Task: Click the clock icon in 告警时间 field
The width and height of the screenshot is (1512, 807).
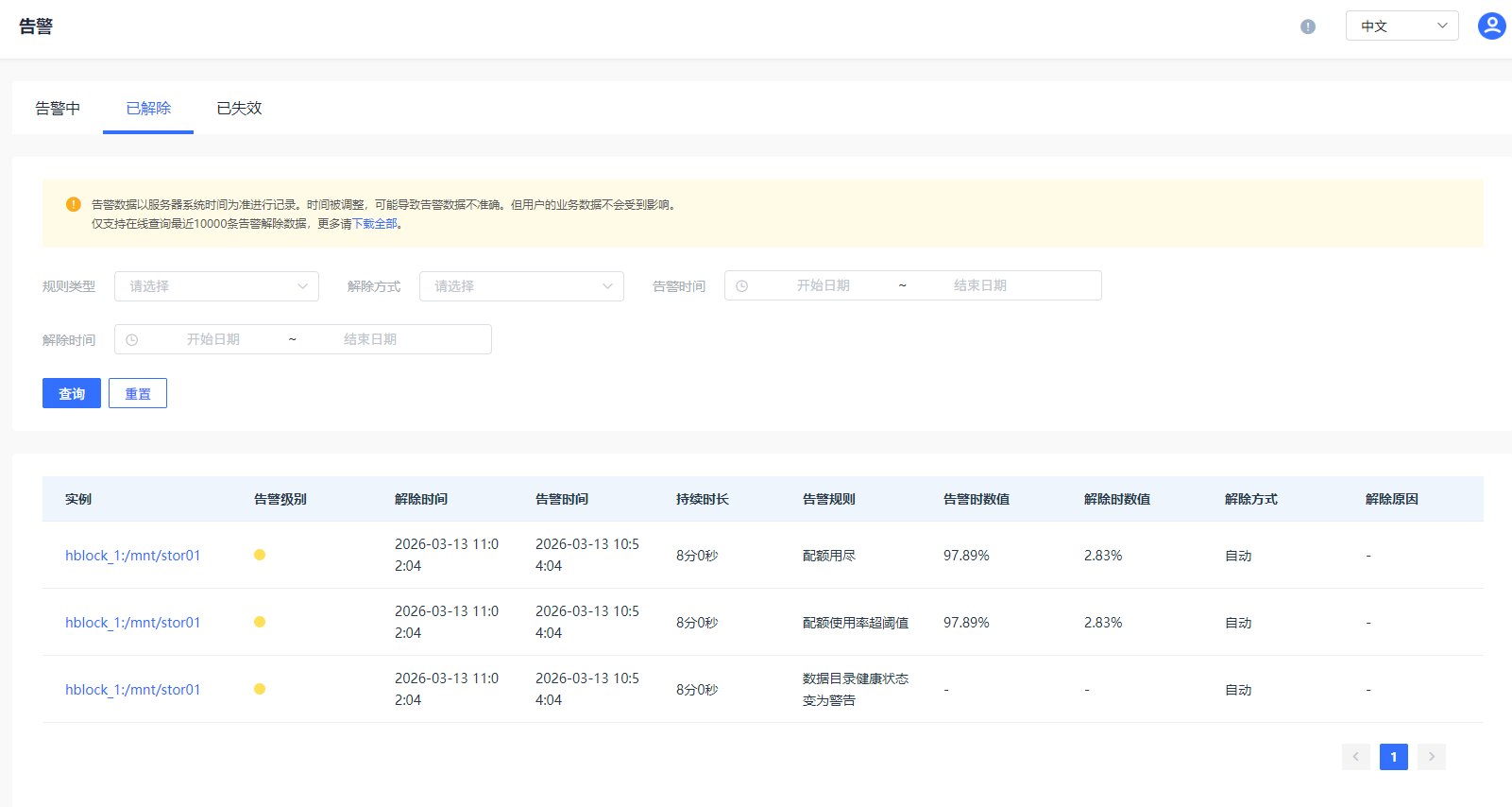Action: [742, 286]
